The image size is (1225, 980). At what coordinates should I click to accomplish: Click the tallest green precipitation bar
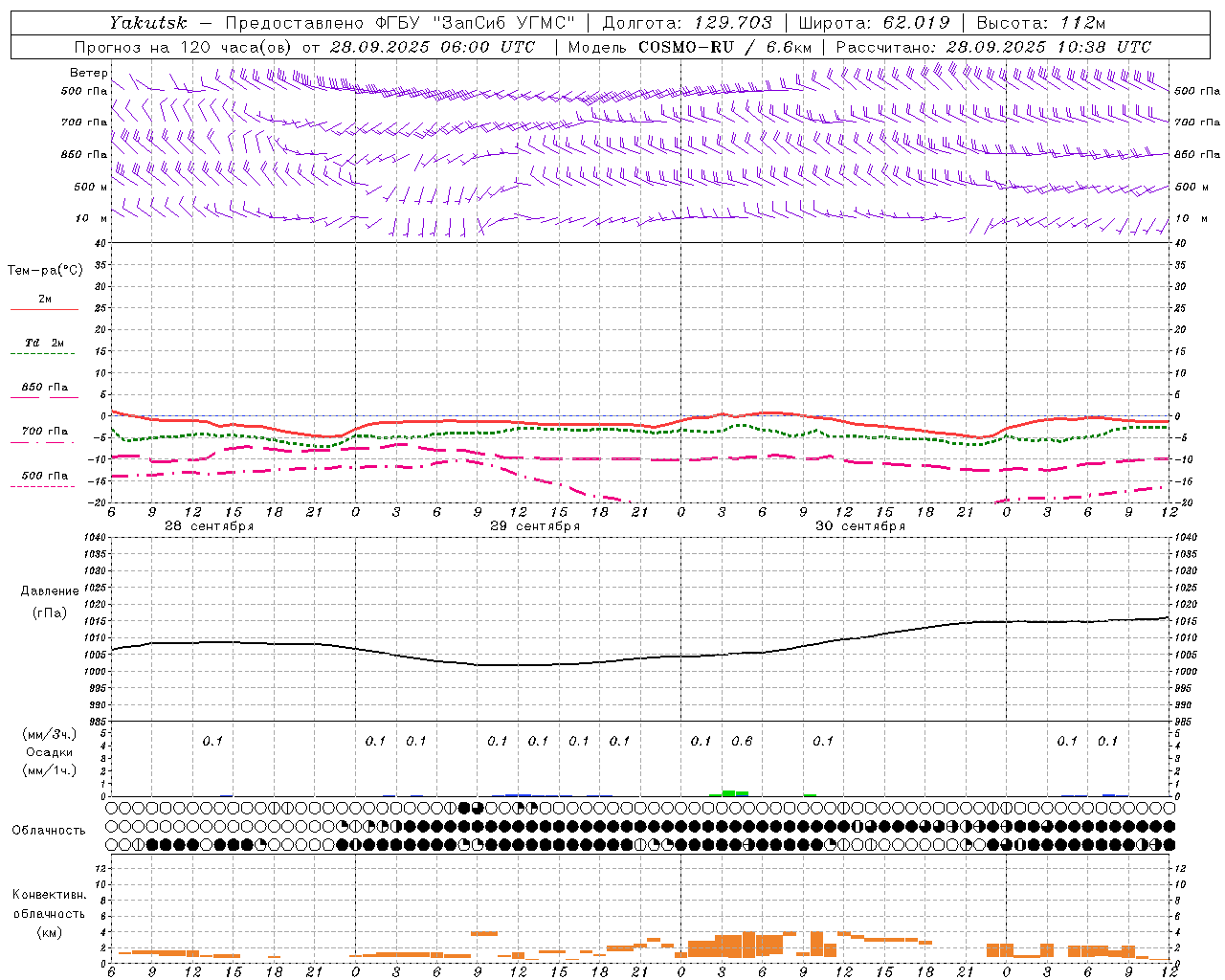click(728, 792)
